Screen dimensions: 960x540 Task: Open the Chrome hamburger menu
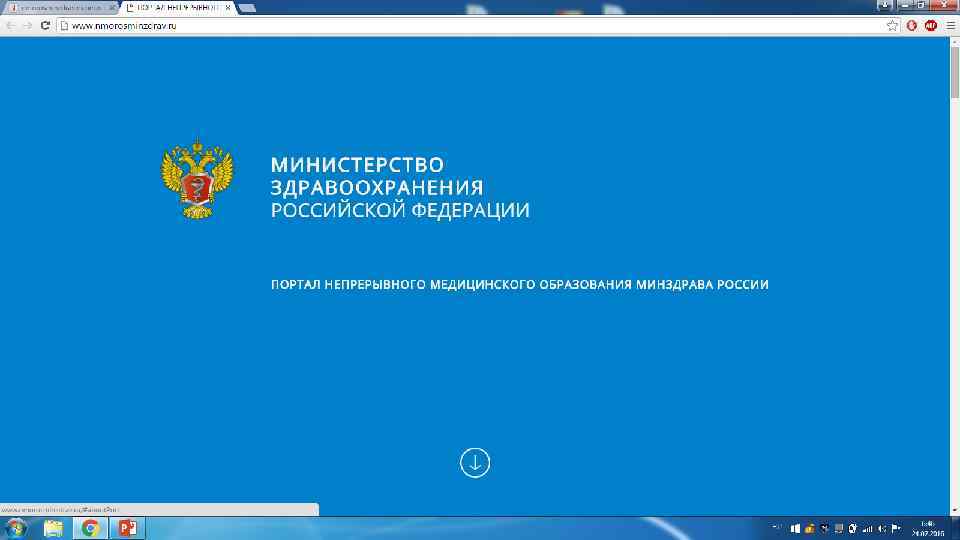coord(950,26)
